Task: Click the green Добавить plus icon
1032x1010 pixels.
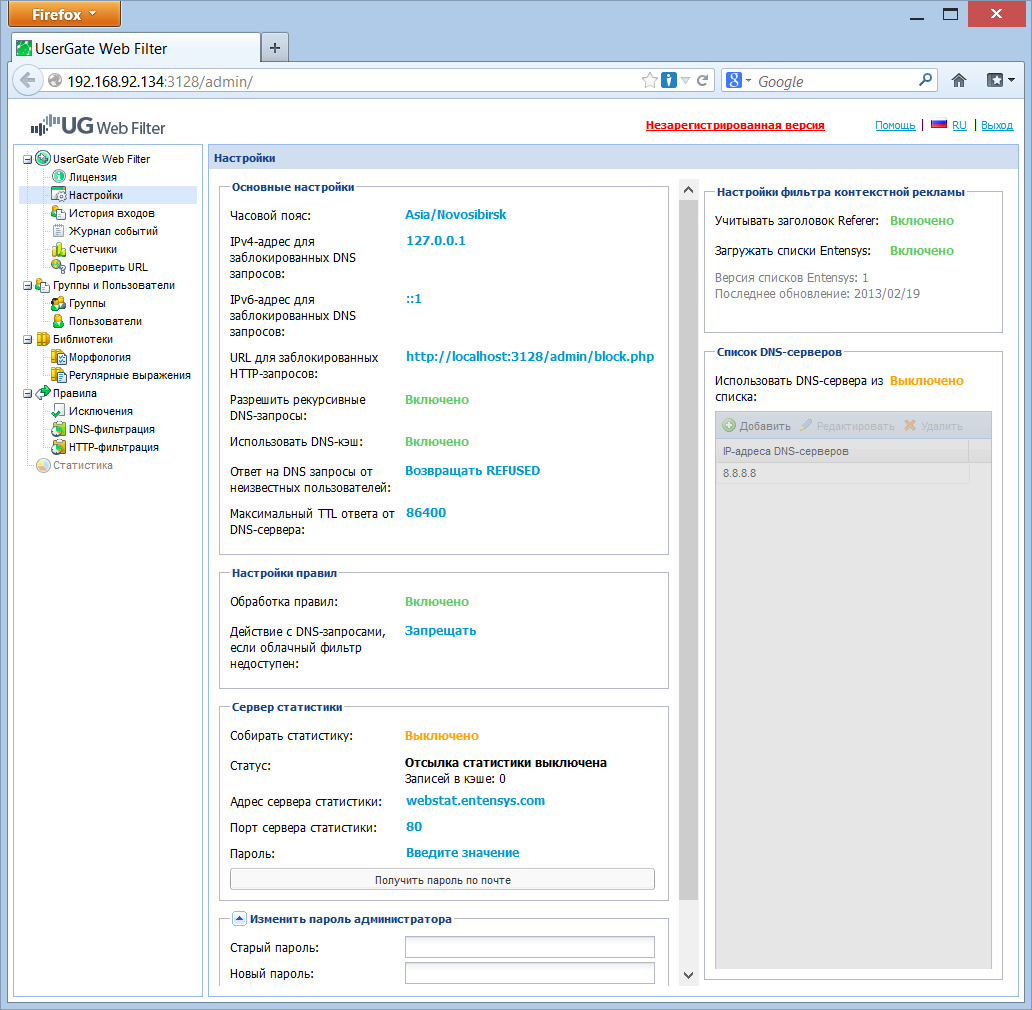Action: pos(729,425)
